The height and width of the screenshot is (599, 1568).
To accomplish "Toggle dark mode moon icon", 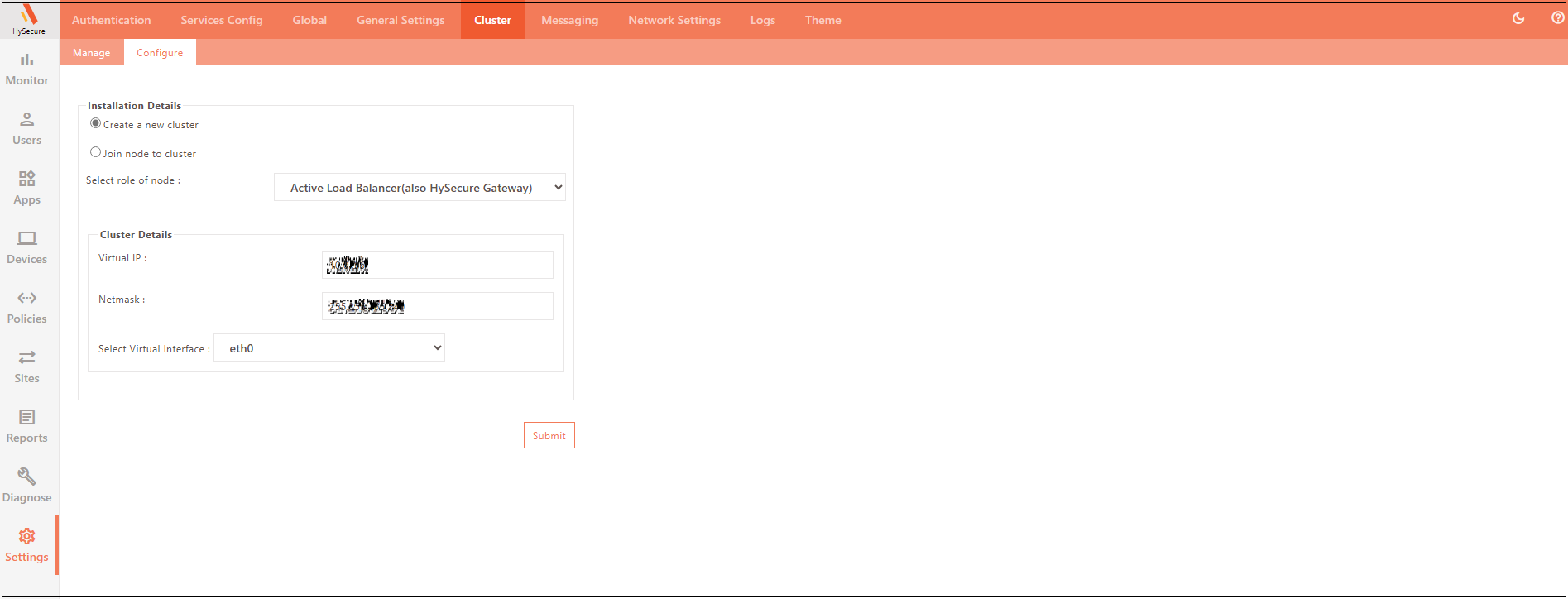I will tap(1518, 18).
